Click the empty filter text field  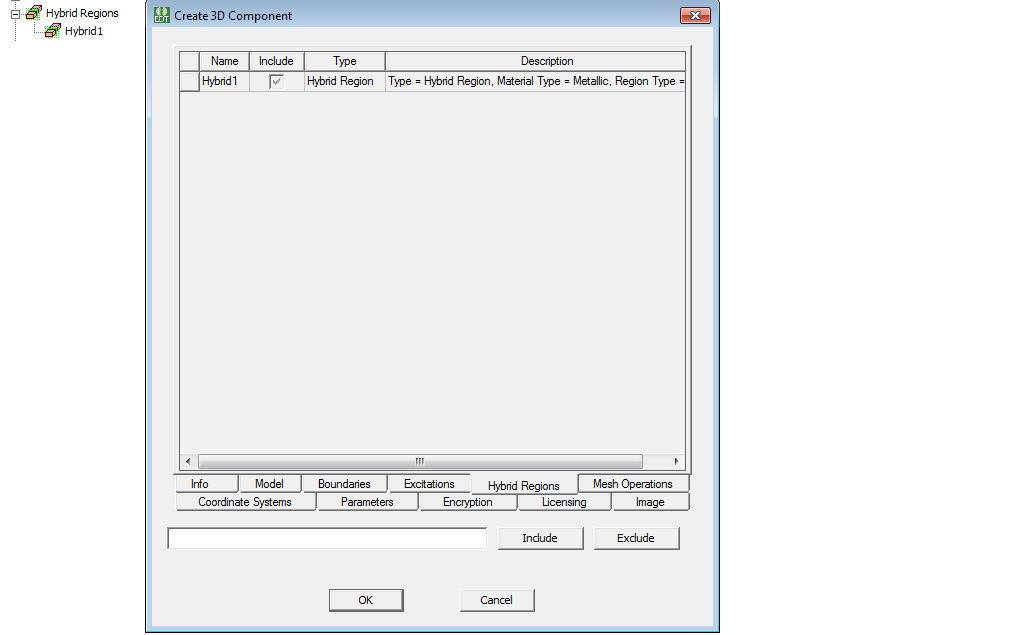[326, 538]
